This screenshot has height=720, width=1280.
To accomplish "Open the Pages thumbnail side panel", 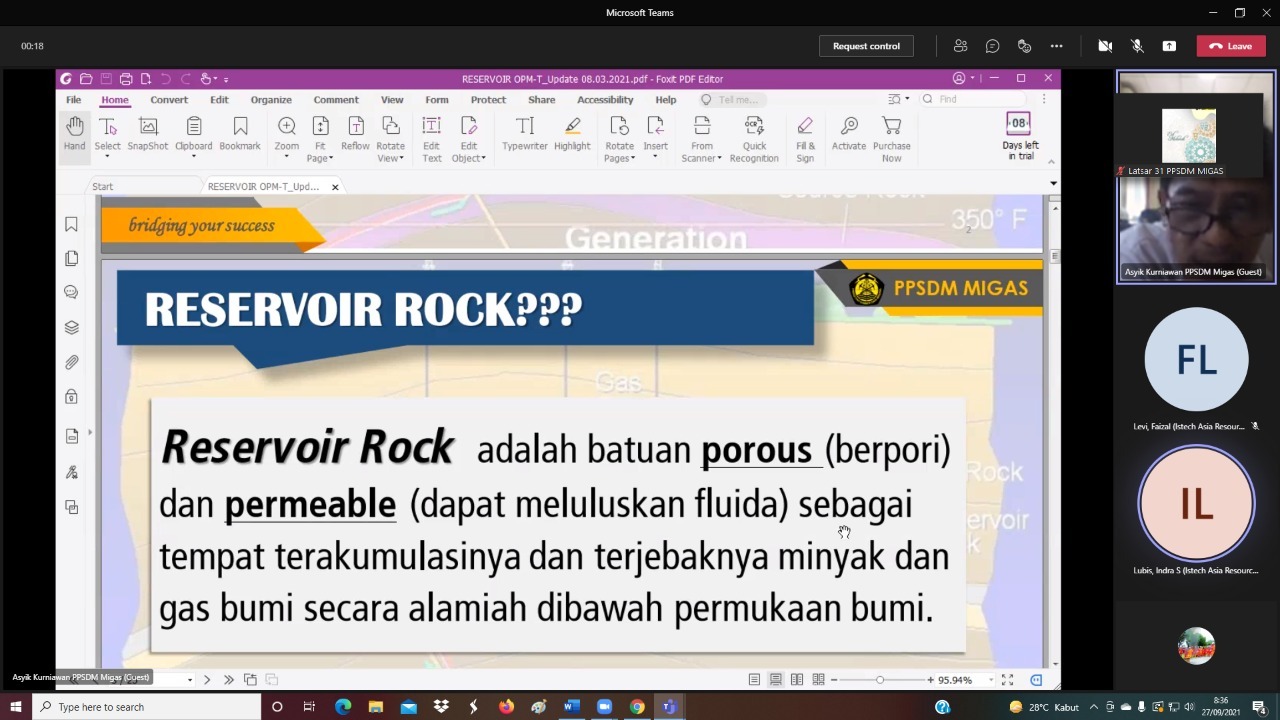I will pyautogui.click(x=71, y=258).
